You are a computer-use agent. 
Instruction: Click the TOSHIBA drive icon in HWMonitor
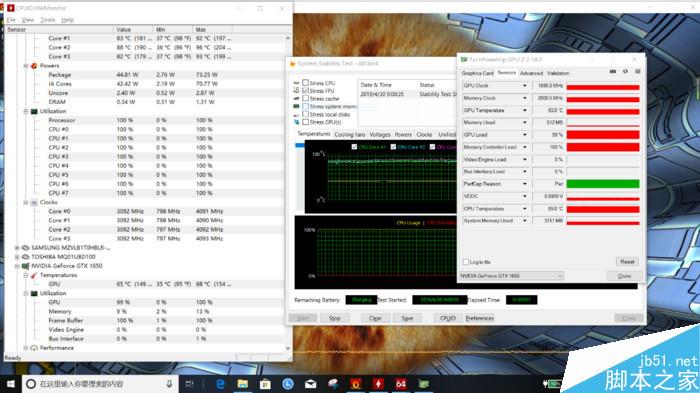point(25,257)
